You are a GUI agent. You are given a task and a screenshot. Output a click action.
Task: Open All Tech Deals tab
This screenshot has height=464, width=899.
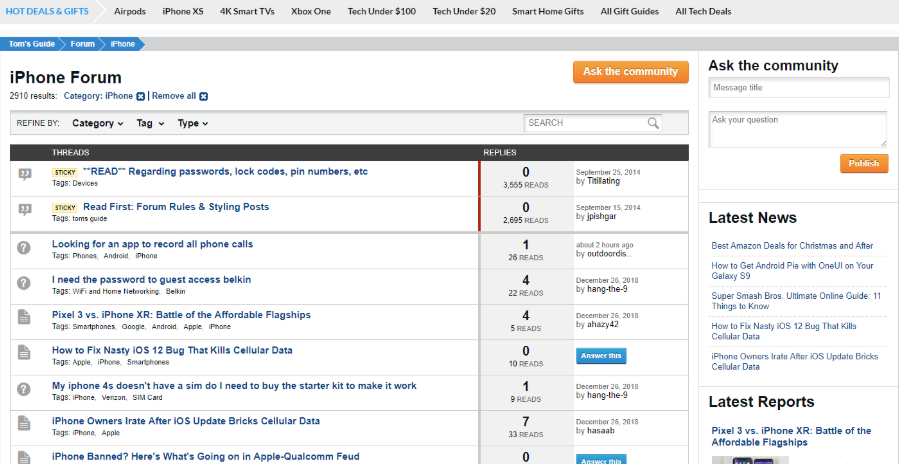703,11
